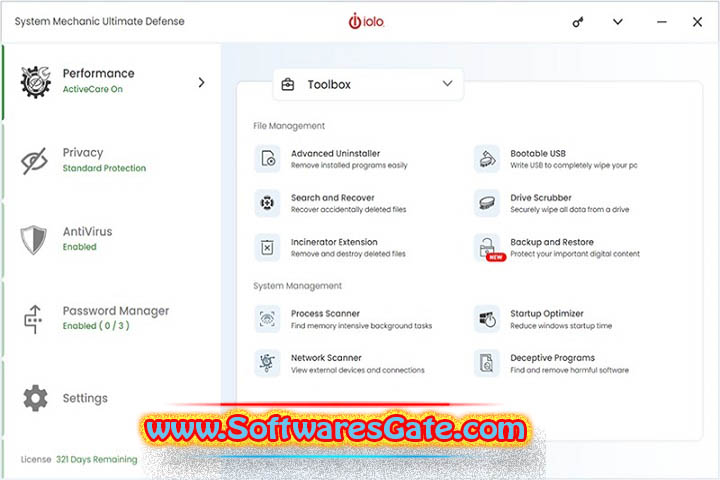The width and height of the screenshot is (720, 480).
Task: Click the Enabled ( 0 / 3 ) text
Action: click(96, 326)
